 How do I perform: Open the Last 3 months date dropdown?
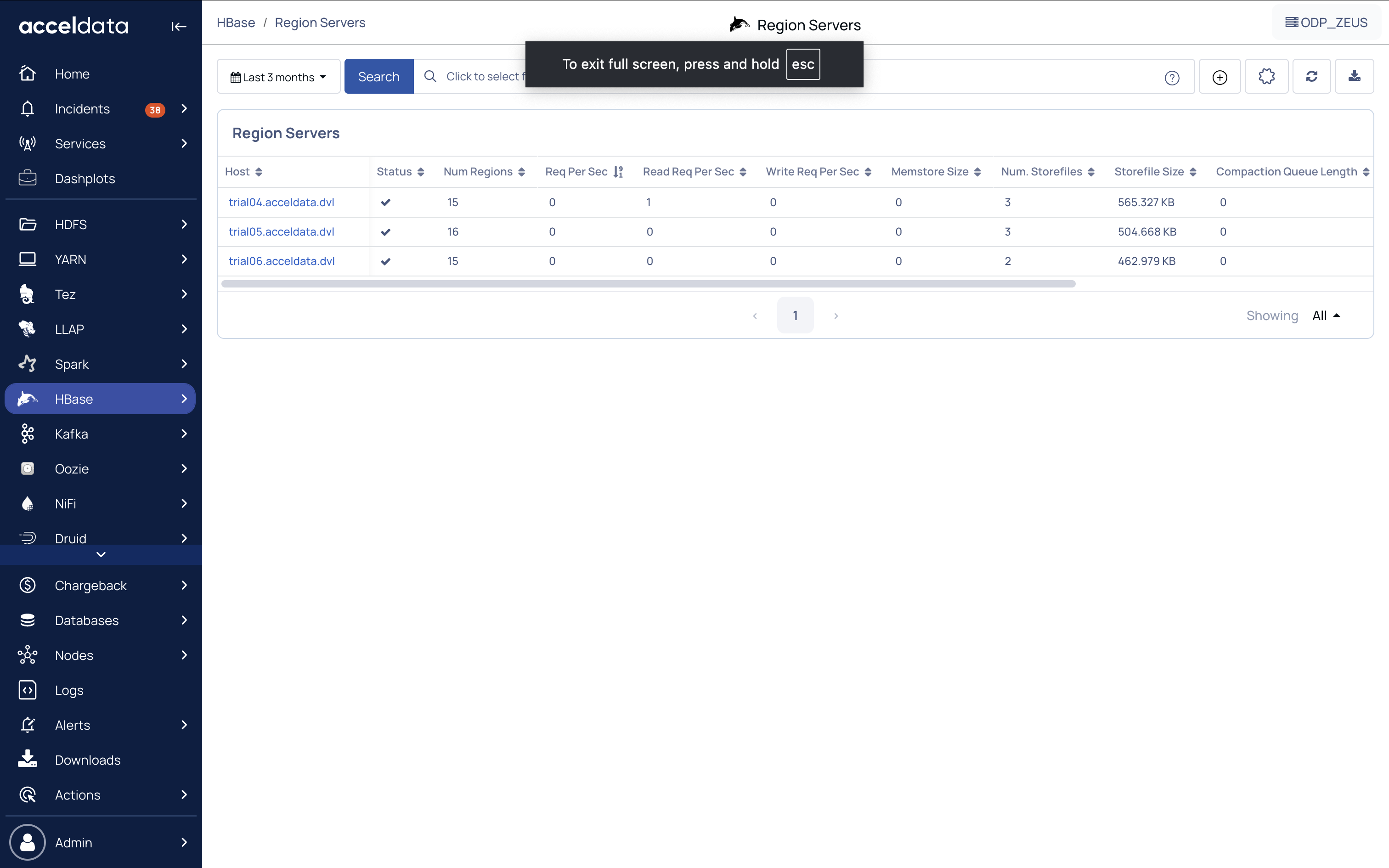point(278,77)
